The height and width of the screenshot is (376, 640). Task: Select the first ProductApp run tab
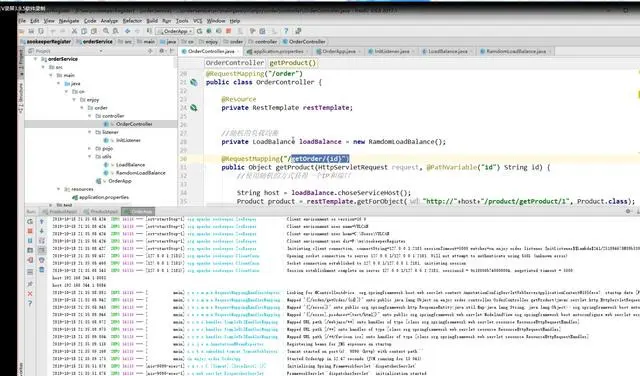[x=60, y=211]
